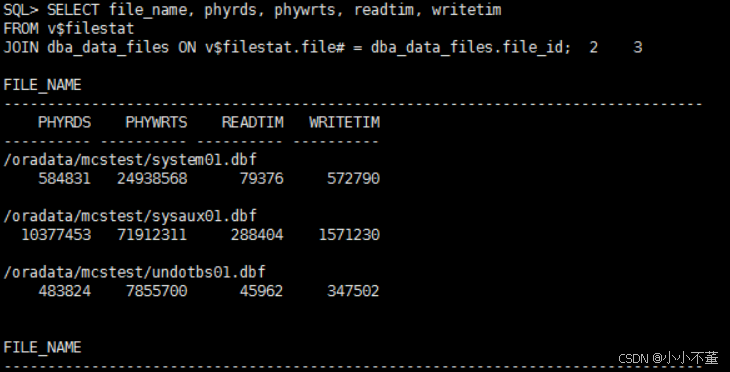Click the PHYRDS column header

64,122
